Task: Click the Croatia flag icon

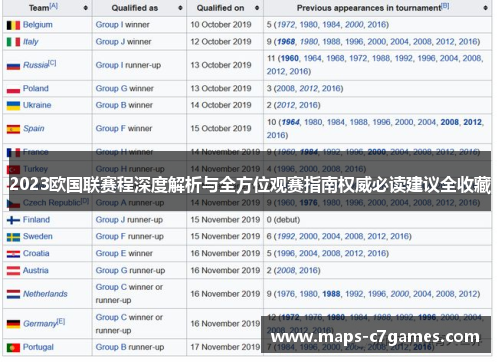Action: [x=13, y=254]
